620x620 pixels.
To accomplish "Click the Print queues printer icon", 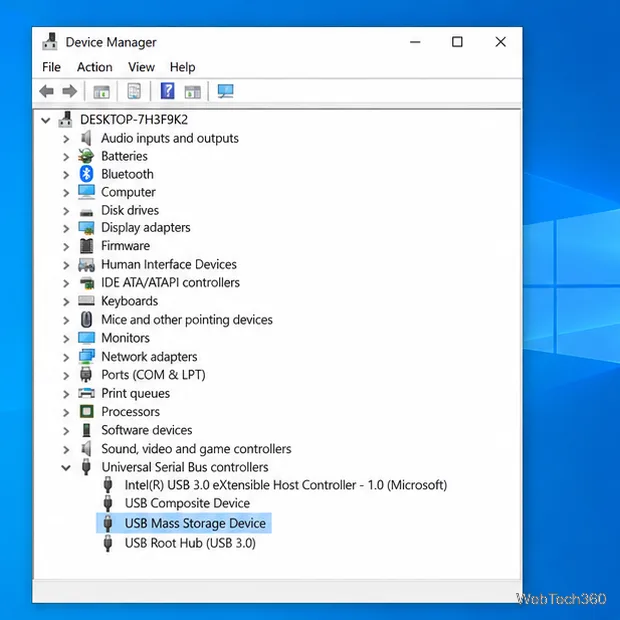I will pos(86,393).
